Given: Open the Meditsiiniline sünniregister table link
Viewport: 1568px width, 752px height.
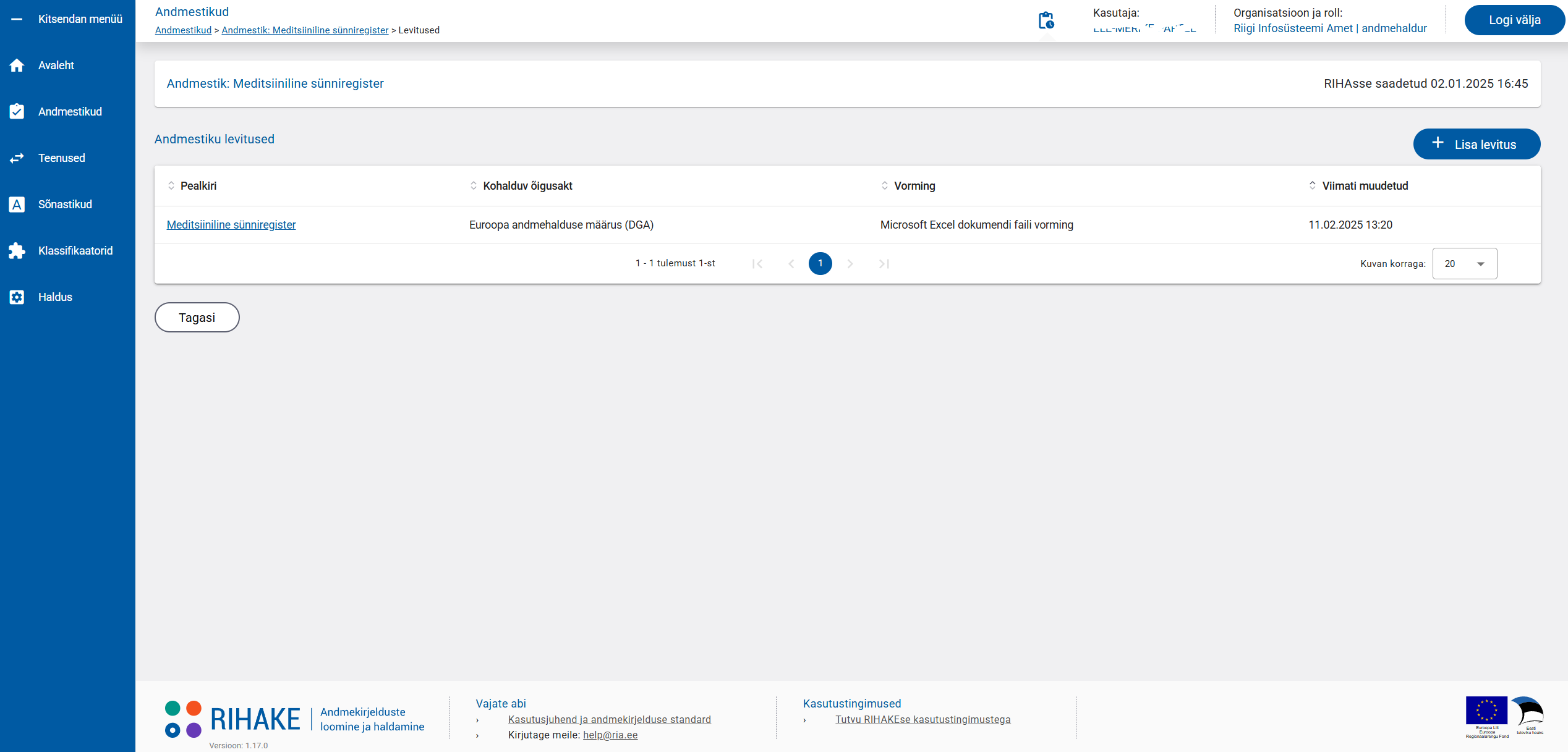Looking at the screenshot, I should (x=231, y=225).
